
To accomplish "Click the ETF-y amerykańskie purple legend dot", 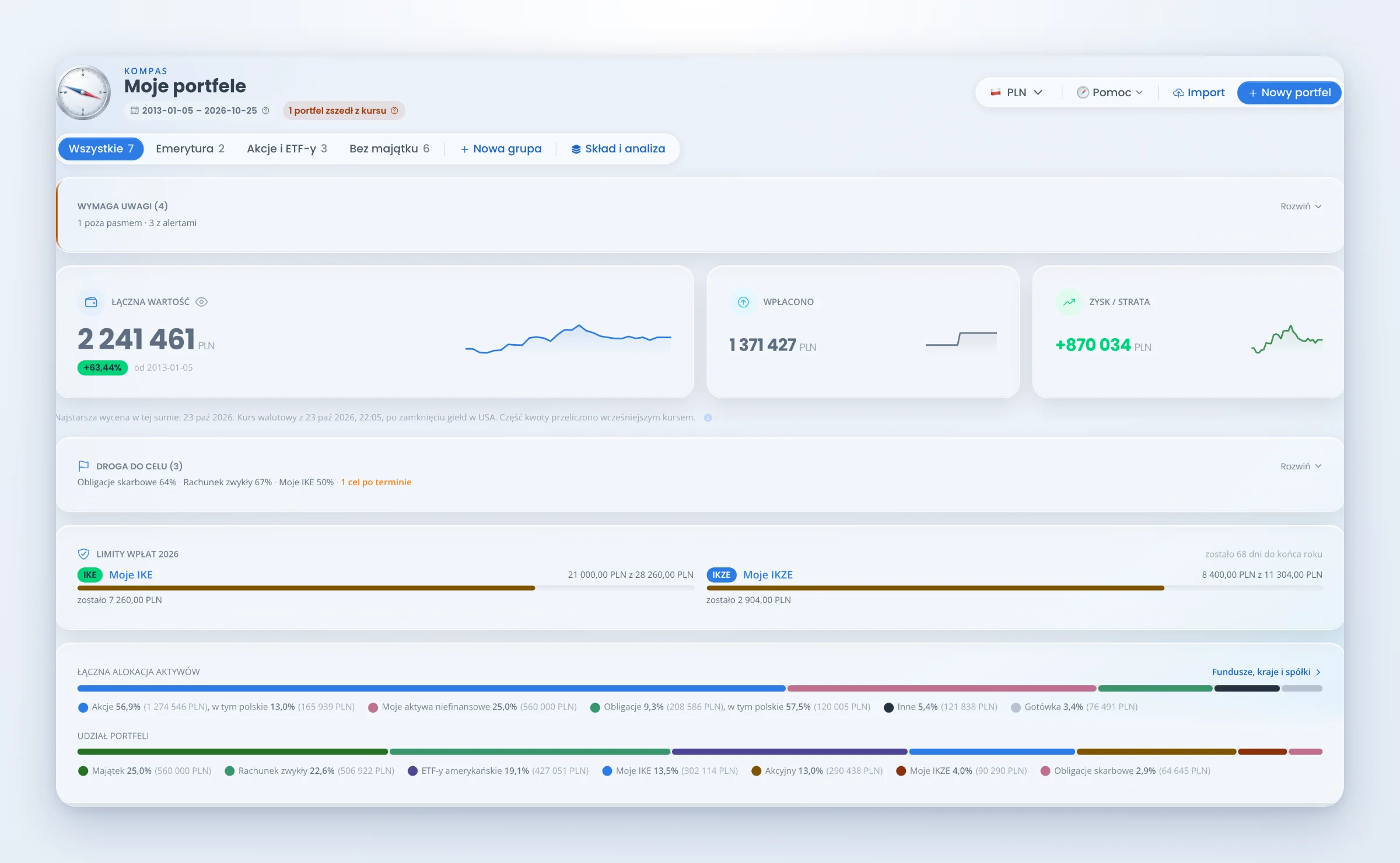I will tap(412, 771).
